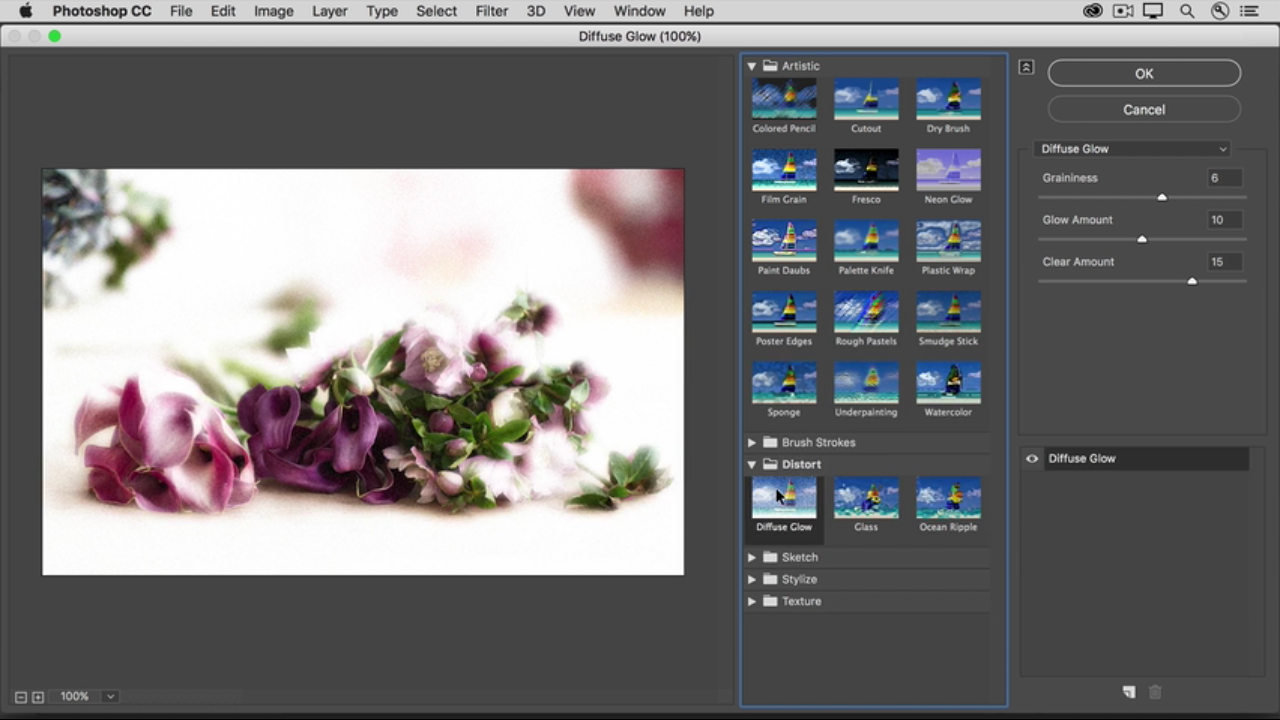The height and width of the screenshot is (720, 1280).
Task: Open the Filter menu
Action: [491, 11]
